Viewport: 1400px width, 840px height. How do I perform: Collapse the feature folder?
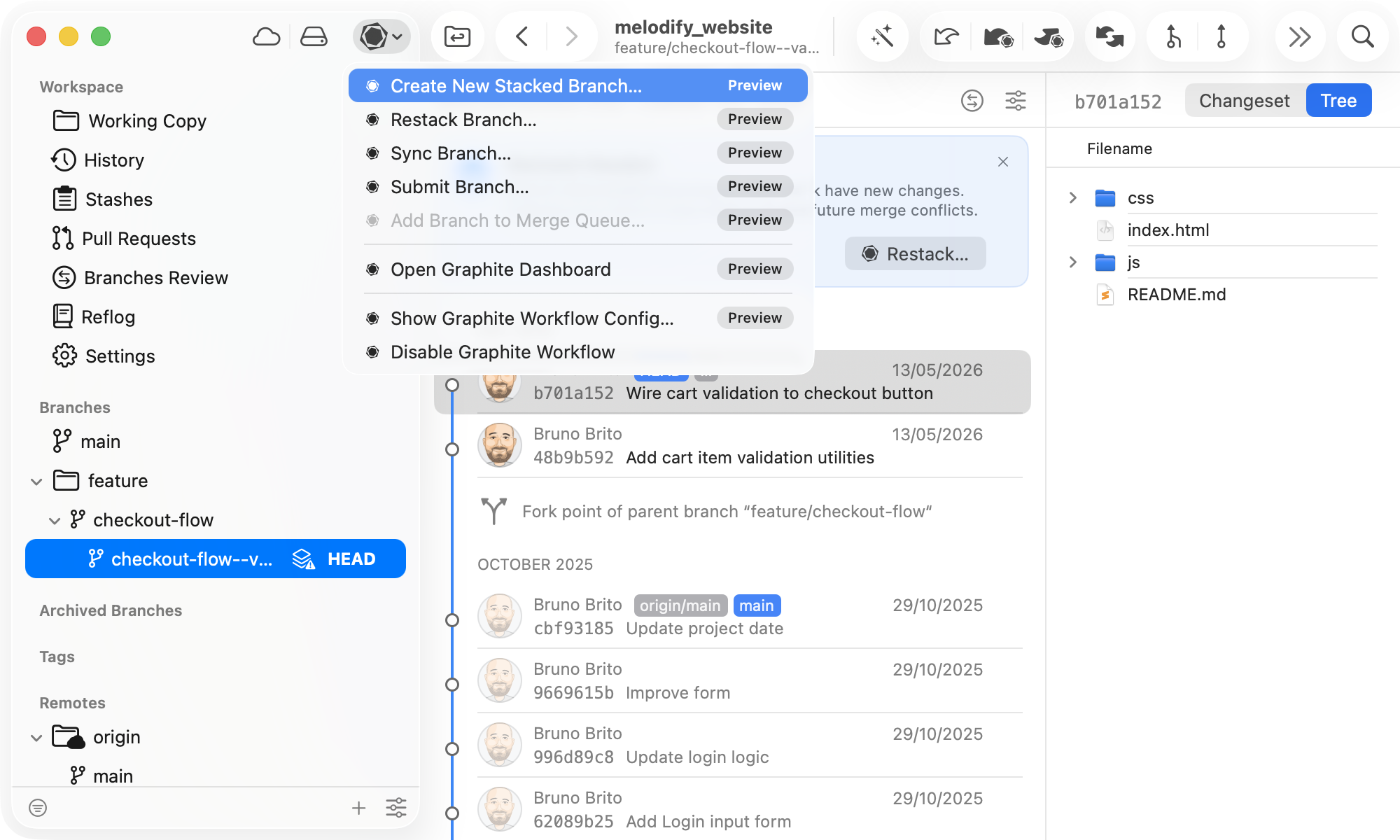36,482
